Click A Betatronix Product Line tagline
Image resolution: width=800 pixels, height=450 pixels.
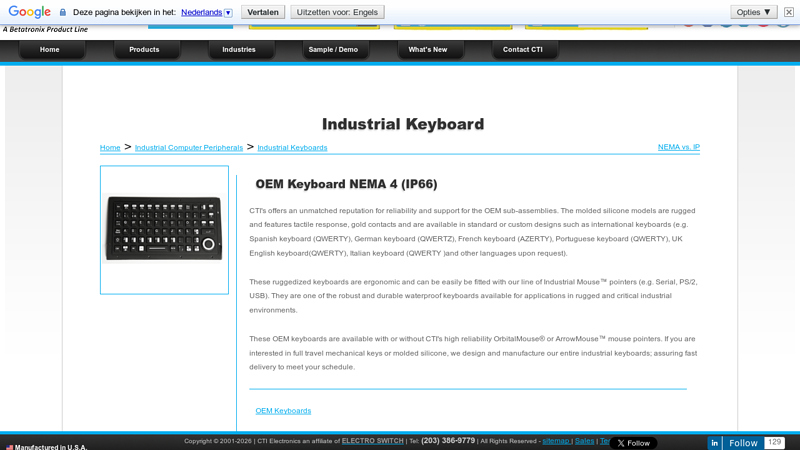click(45, 30)
